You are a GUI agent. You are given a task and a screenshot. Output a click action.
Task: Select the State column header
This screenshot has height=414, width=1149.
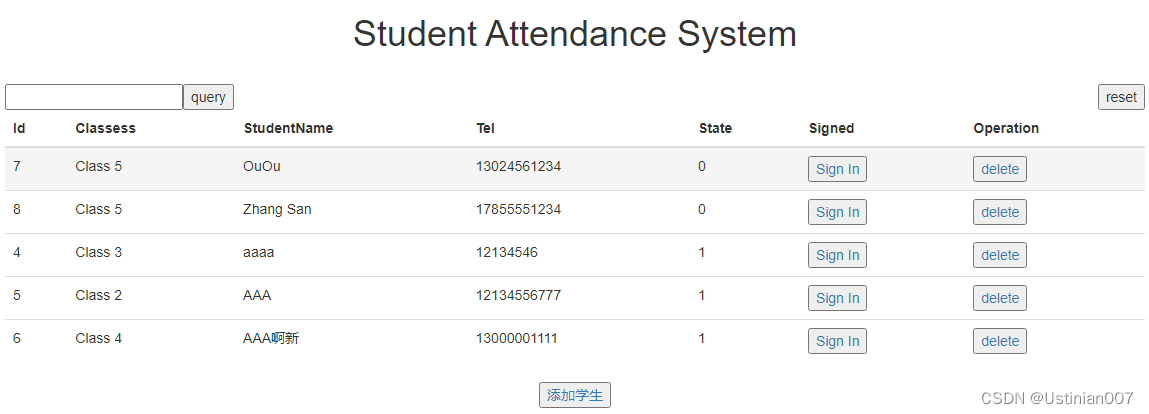point(715,128)
